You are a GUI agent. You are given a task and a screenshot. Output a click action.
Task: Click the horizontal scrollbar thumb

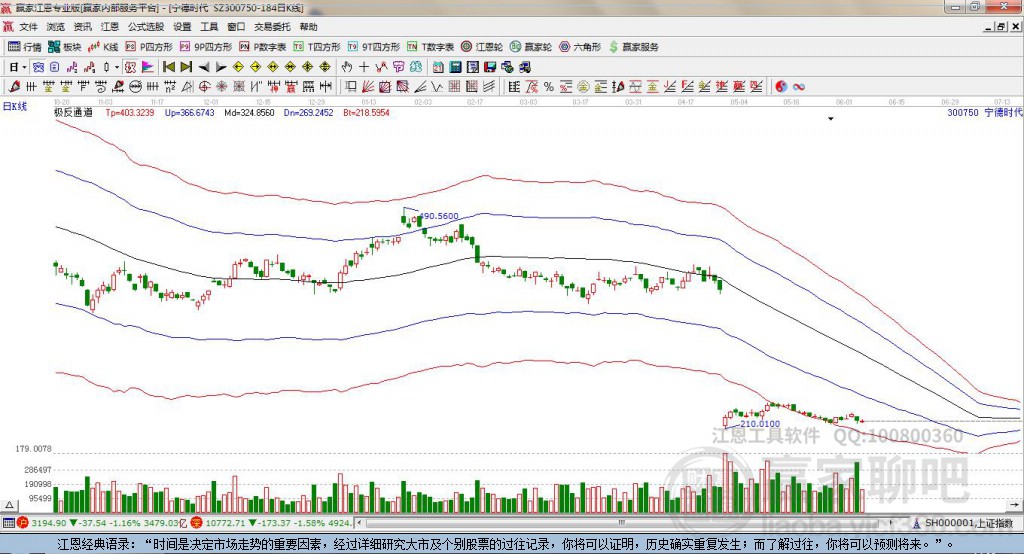tap(622, 523)
